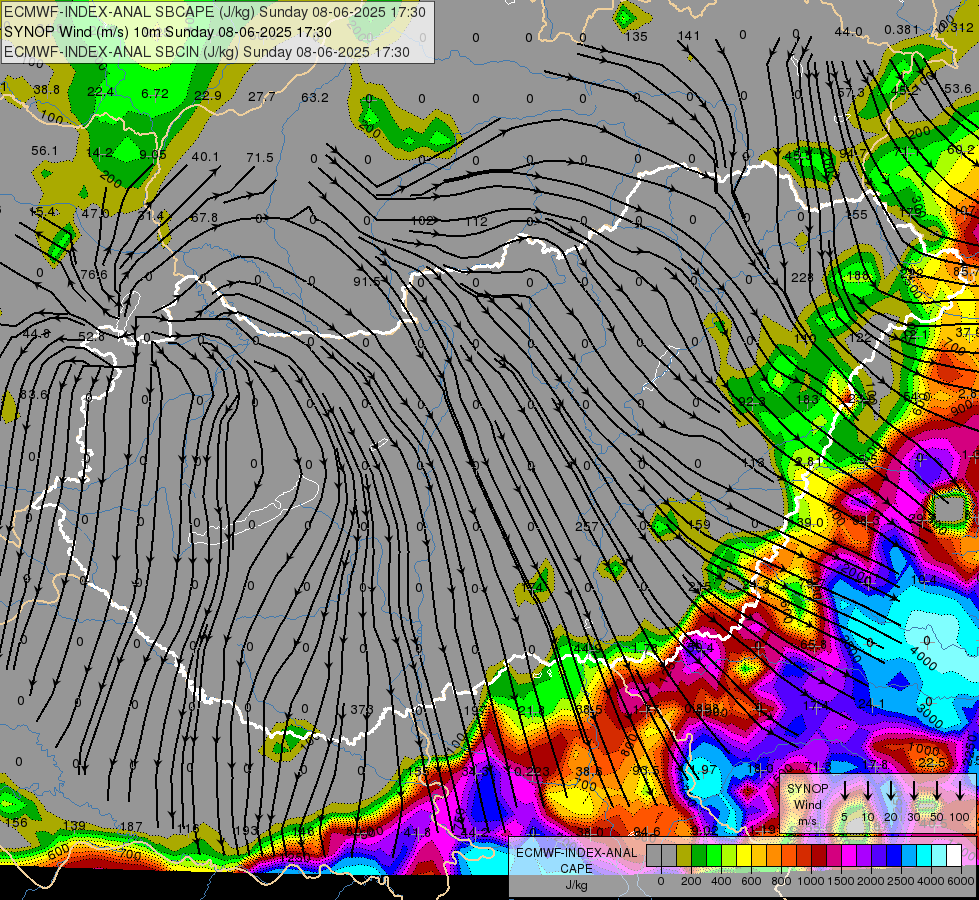Click the 257 value on the map
This screenshot has width=979, height=900.
pos(586,527)
